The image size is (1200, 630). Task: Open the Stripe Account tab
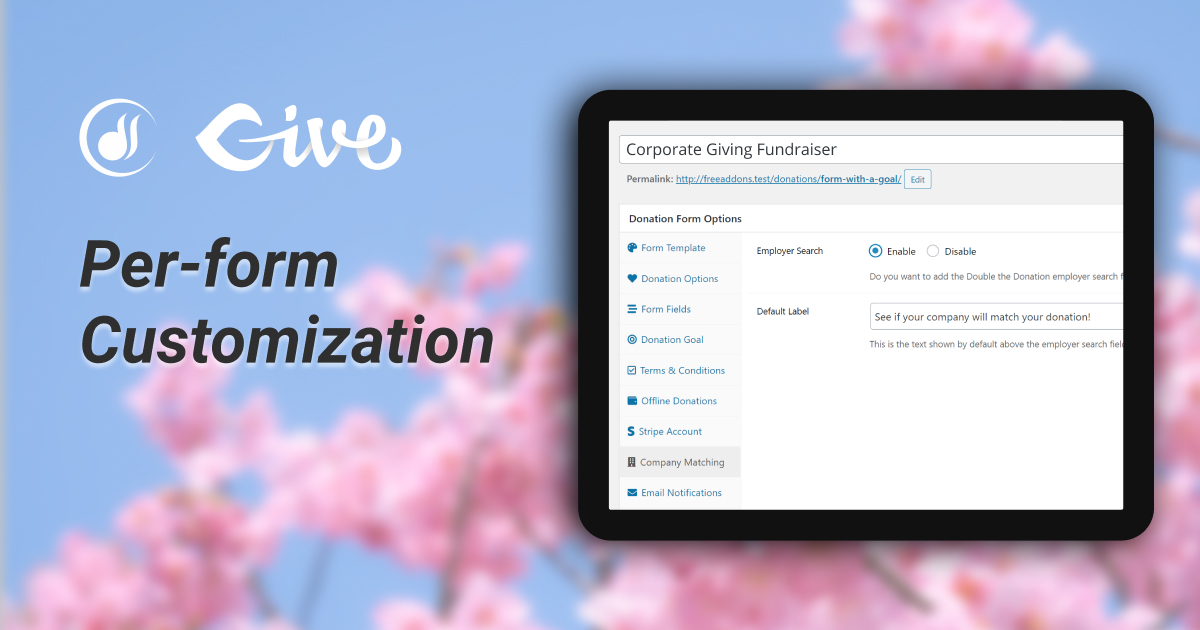[x=681, y=432]
